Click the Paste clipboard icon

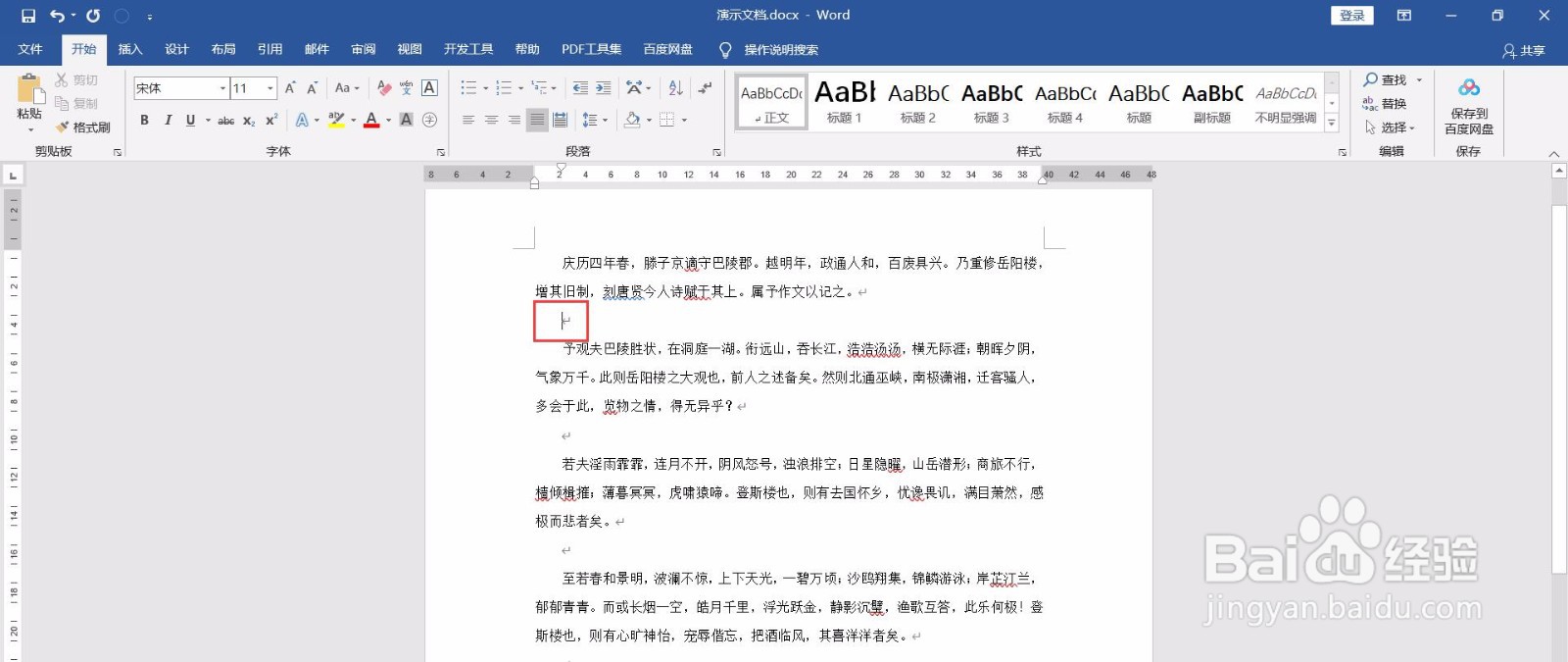29,90
